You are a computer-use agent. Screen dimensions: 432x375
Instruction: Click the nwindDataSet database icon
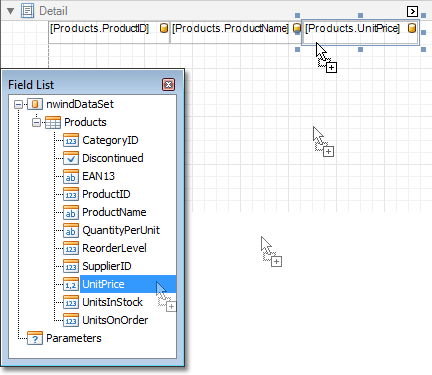[35, 104]
